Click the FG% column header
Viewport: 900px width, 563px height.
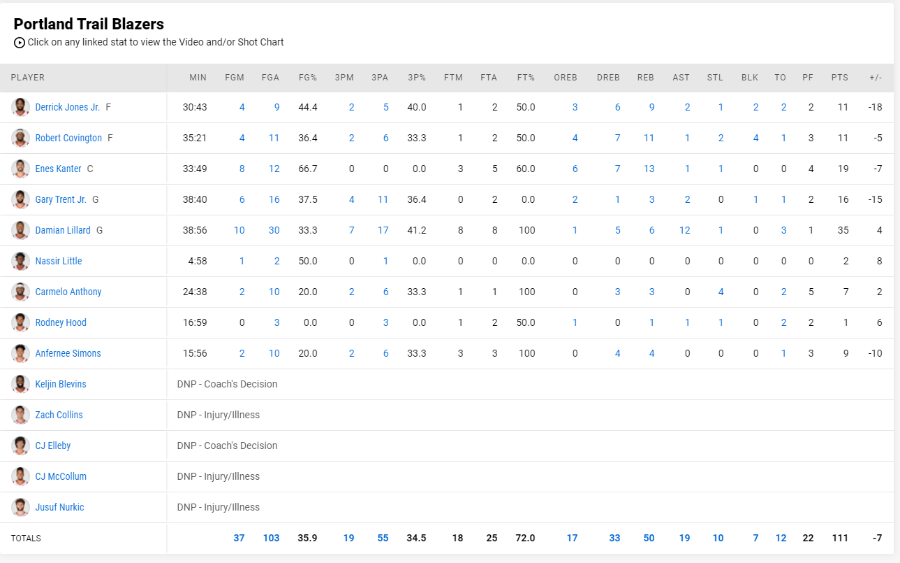[x=308, y=77]
